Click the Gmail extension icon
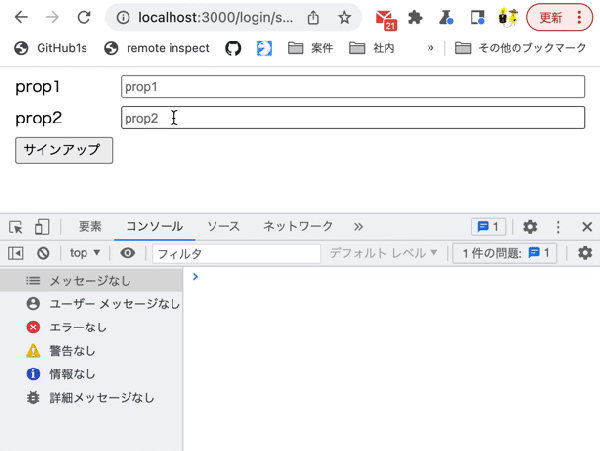This screenshot has height=451, width=600. tap(385, 18)
